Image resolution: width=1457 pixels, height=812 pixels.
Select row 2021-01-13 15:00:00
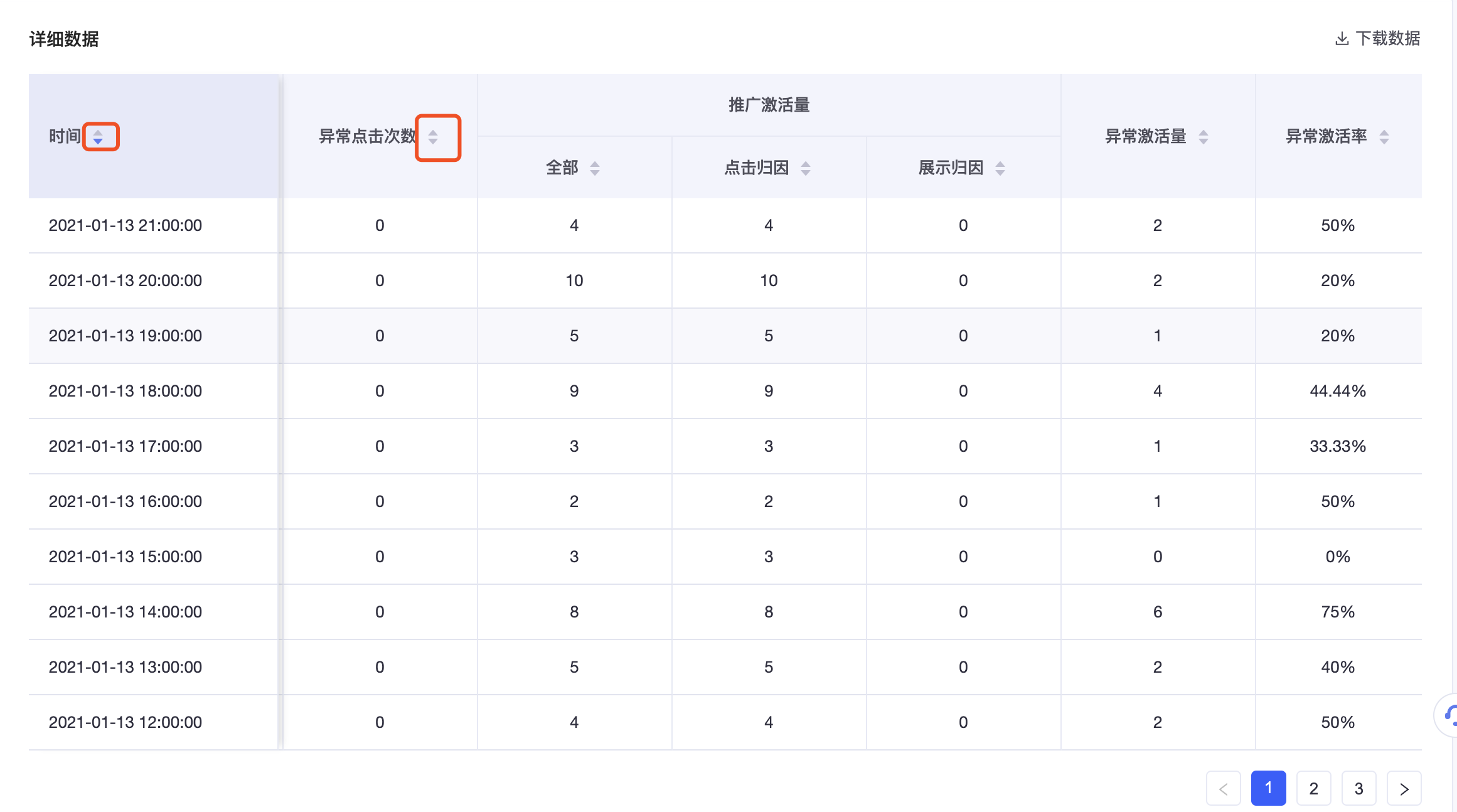click(x=725, y=557)
